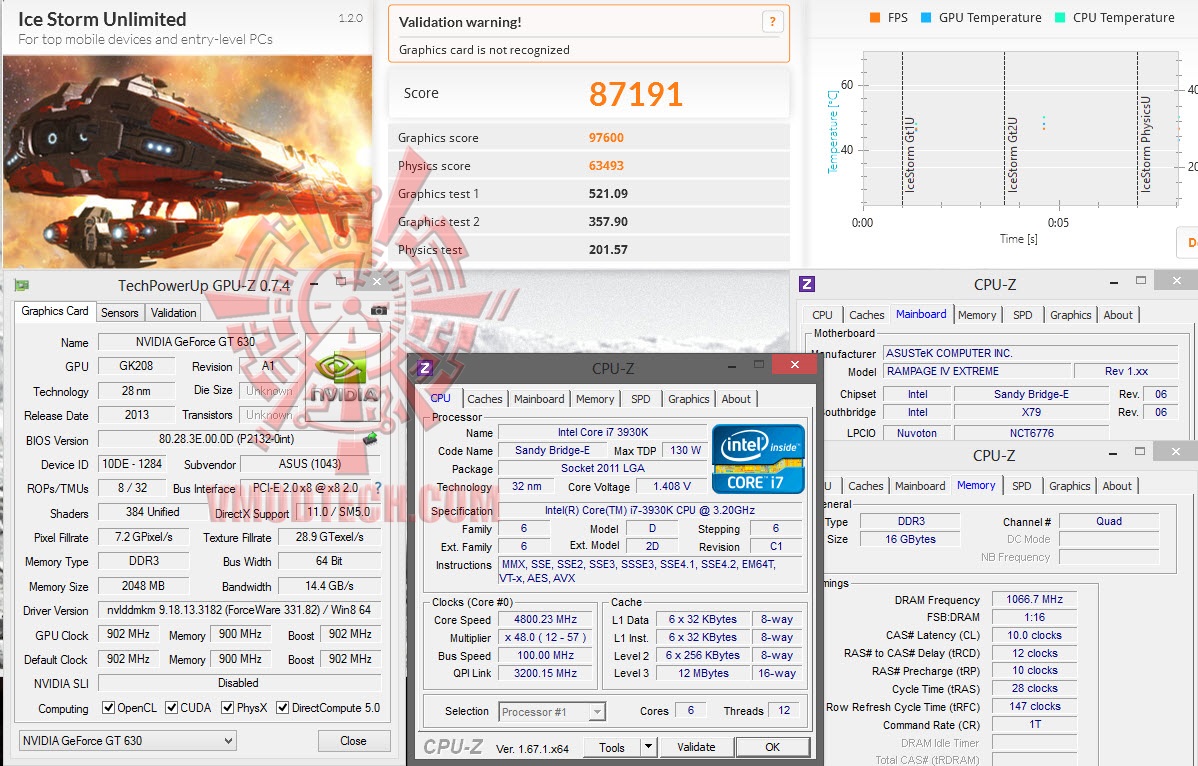Toggle the CUDA checkbox in GPU-Z
This screenshot has height=766, width=1198.
[x=172, y=708]
